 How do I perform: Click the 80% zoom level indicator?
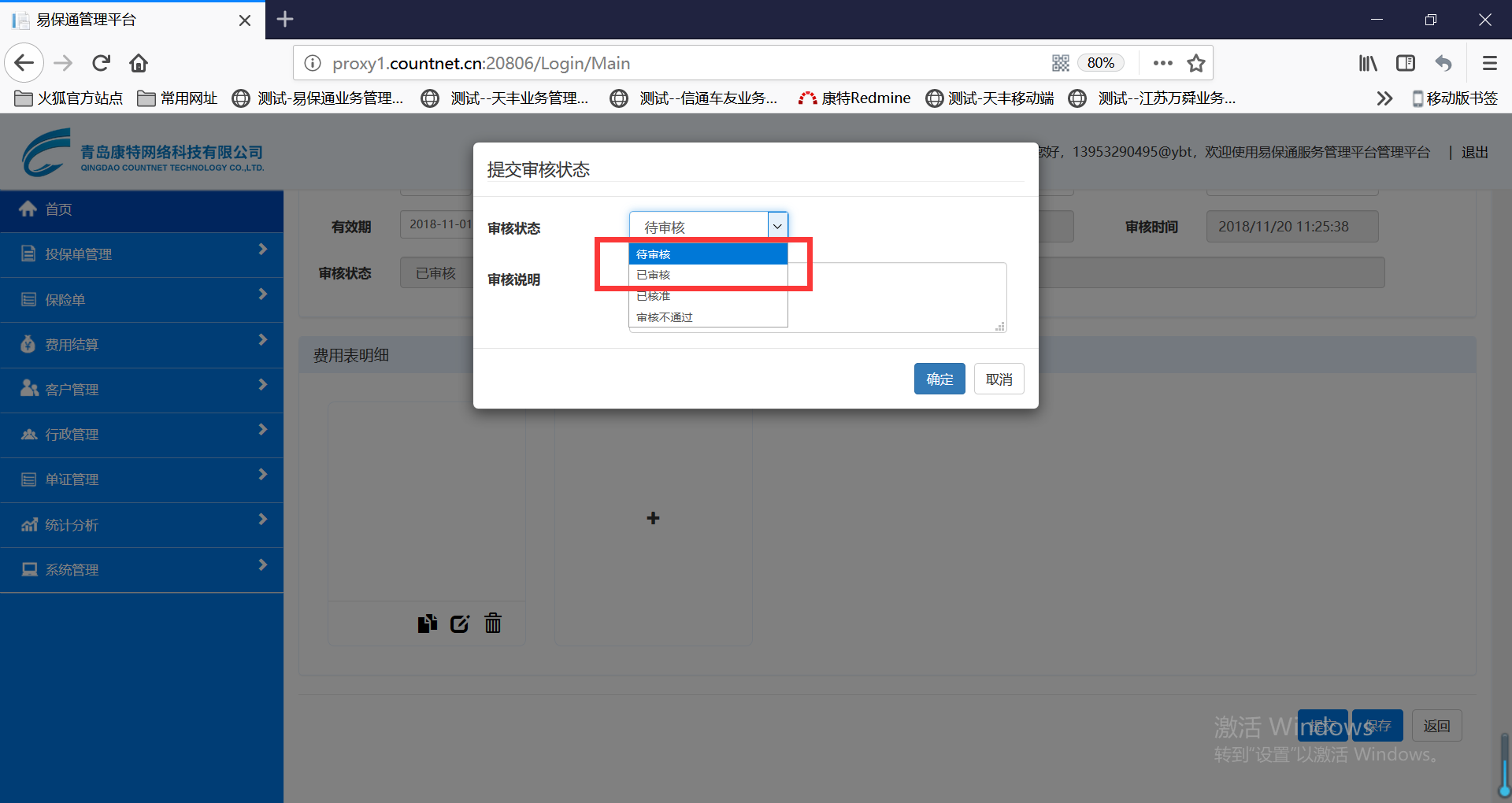[1101, 63]
